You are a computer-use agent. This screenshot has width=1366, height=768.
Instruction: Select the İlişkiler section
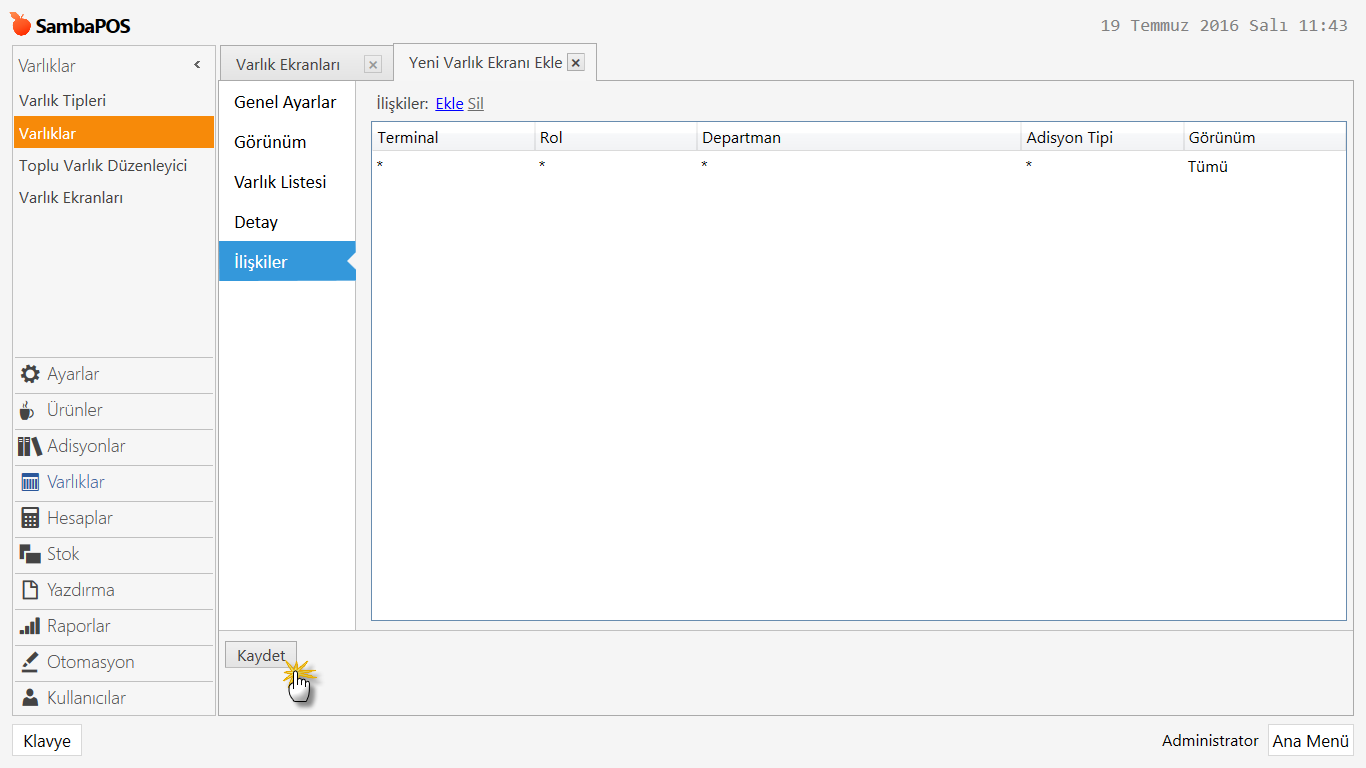tap(287, 262)
